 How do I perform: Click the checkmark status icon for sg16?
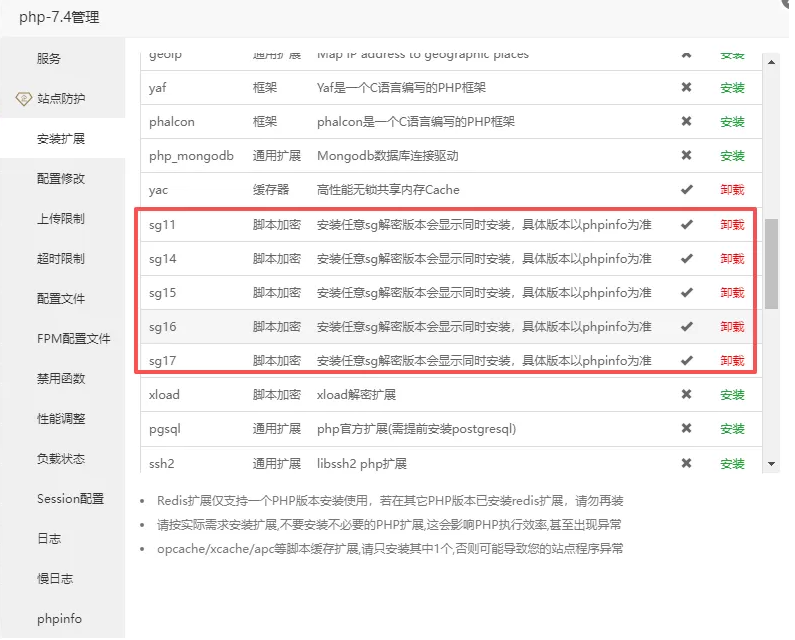(x=686, y=327)
